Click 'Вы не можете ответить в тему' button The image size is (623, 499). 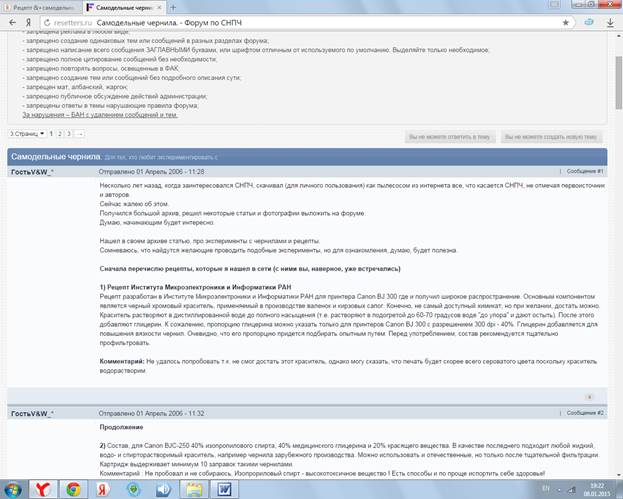pyautogui.click(x=450, y=137)
